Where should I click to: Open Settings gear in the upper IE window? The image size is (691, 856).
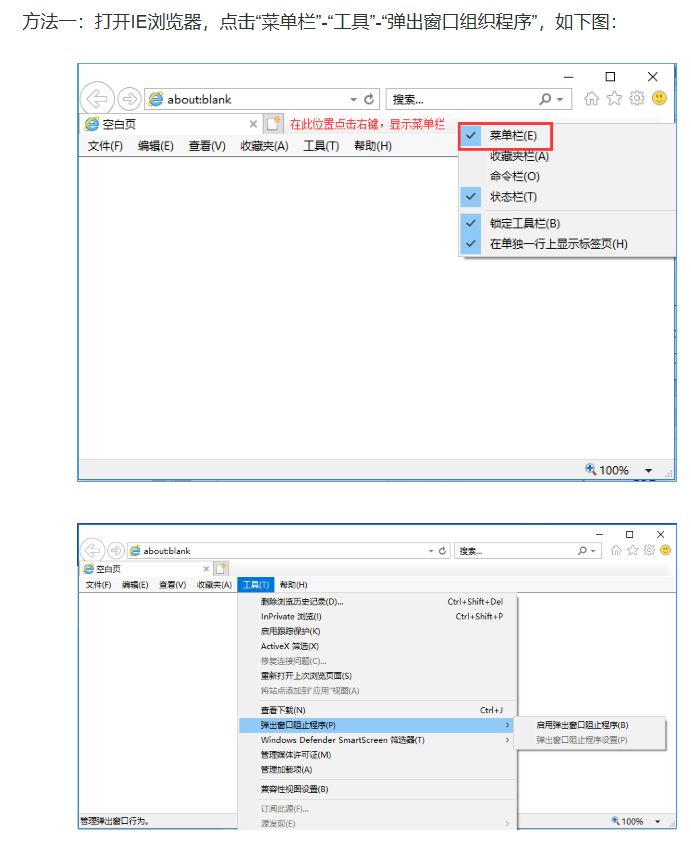click(x=636, y=98)
